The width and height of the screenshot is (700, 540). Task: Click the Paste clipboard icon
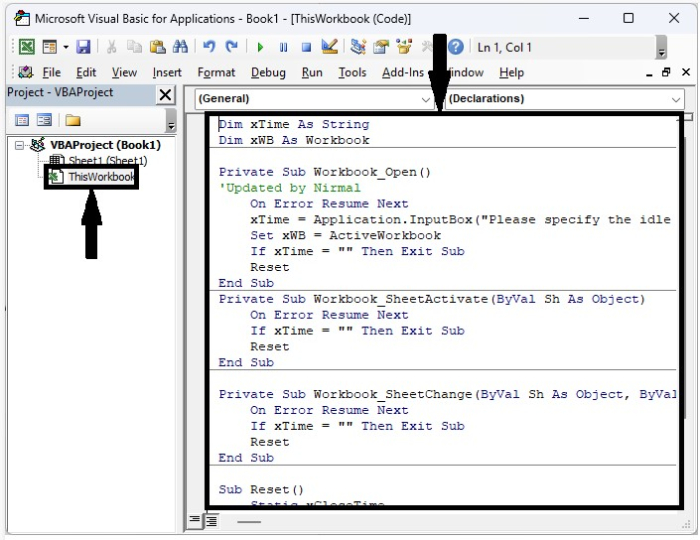pyautogui.click(x=157, y=47)
